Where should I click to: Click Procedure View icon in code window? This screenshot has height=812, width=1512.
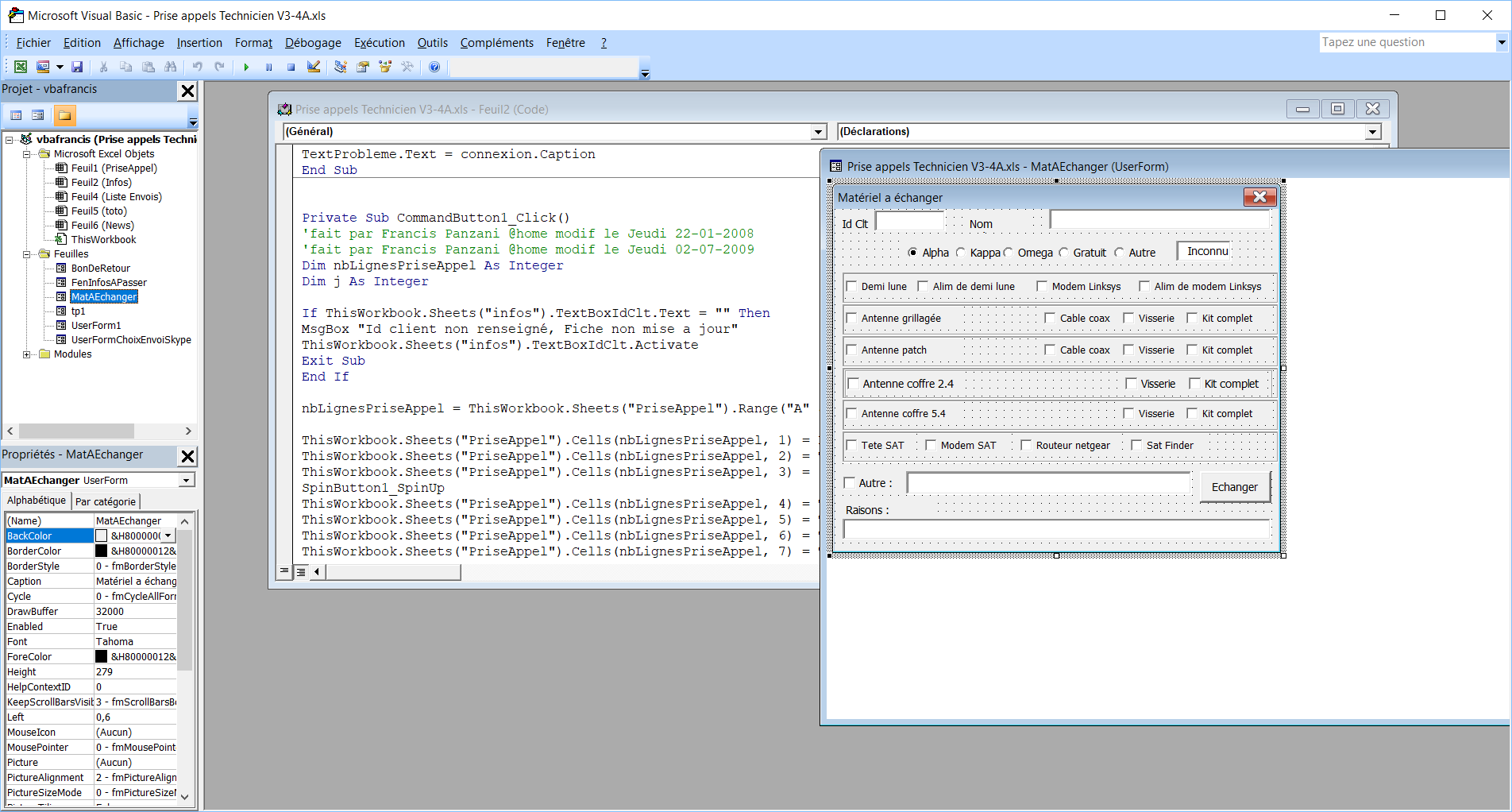(284, 571)
